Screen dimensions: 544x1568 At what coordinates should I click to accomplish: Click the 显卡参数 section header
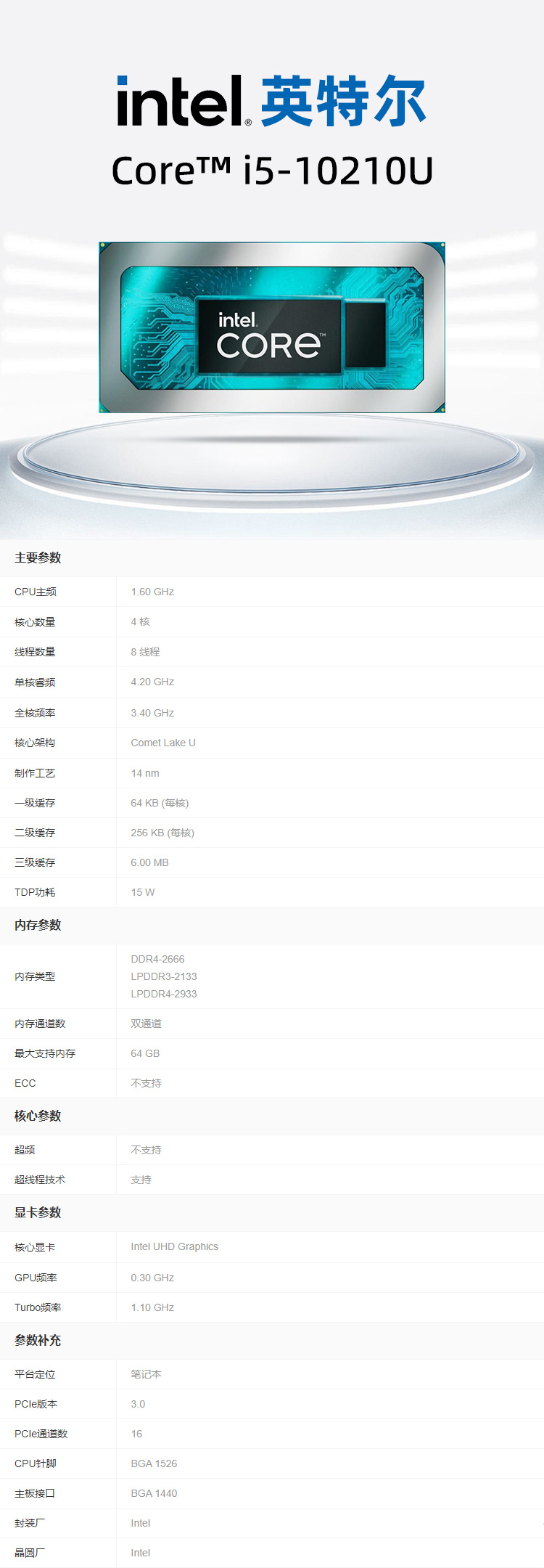[x=38, y=1212]
